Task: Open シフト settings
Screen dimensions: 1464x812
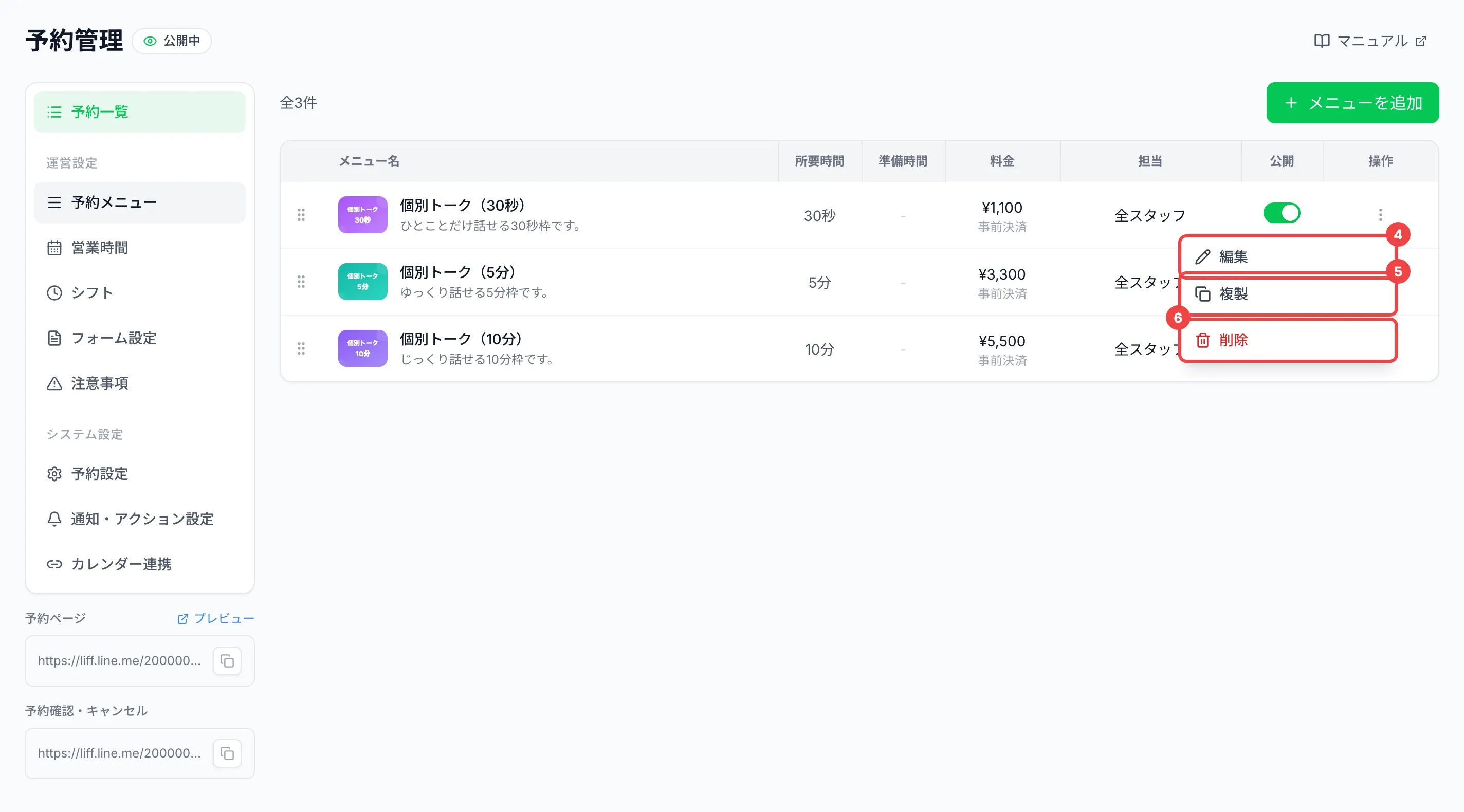Action: click(x=139, y=292)
